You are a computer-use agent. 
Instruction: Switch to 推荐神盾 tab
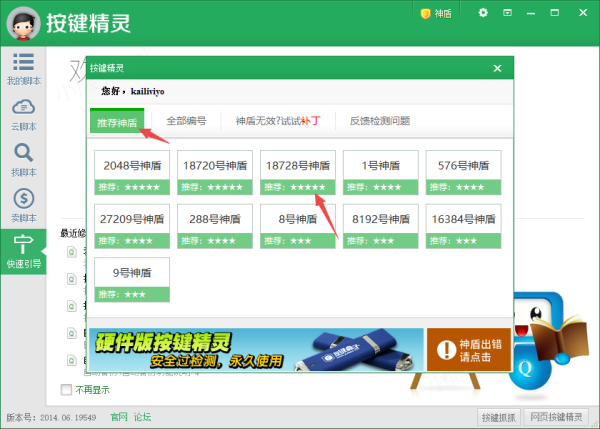coord(117,122)
